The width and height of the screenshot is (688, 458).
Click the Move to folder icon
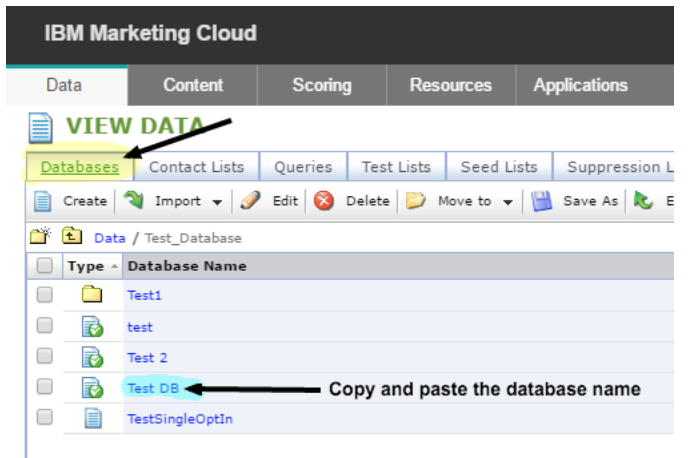pos(416,200)
